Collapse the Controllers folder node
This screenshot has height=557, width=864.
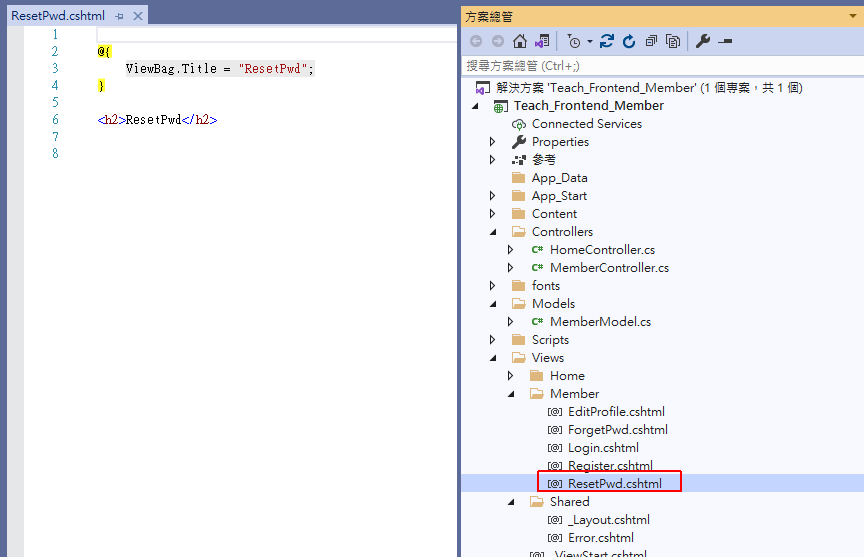[x=493, y=232]
